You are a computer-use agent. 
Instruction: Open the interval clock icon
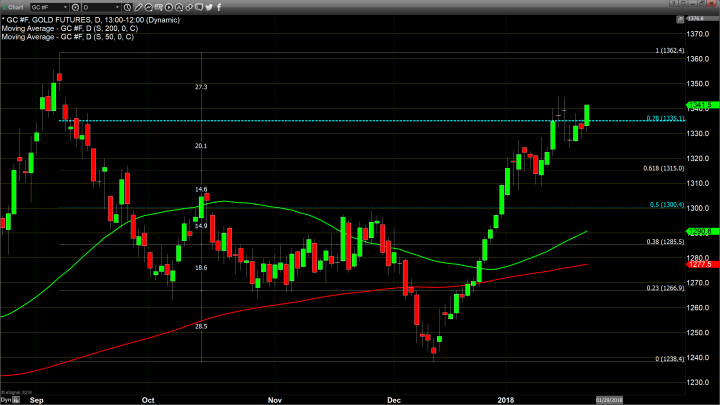coord(127,7)
